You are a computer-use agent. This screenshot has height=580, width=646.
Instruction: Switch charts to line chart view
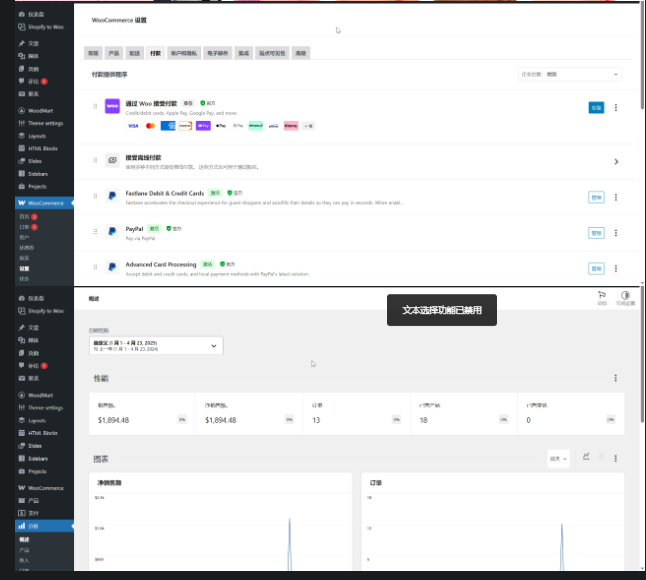tap(586, 456)
